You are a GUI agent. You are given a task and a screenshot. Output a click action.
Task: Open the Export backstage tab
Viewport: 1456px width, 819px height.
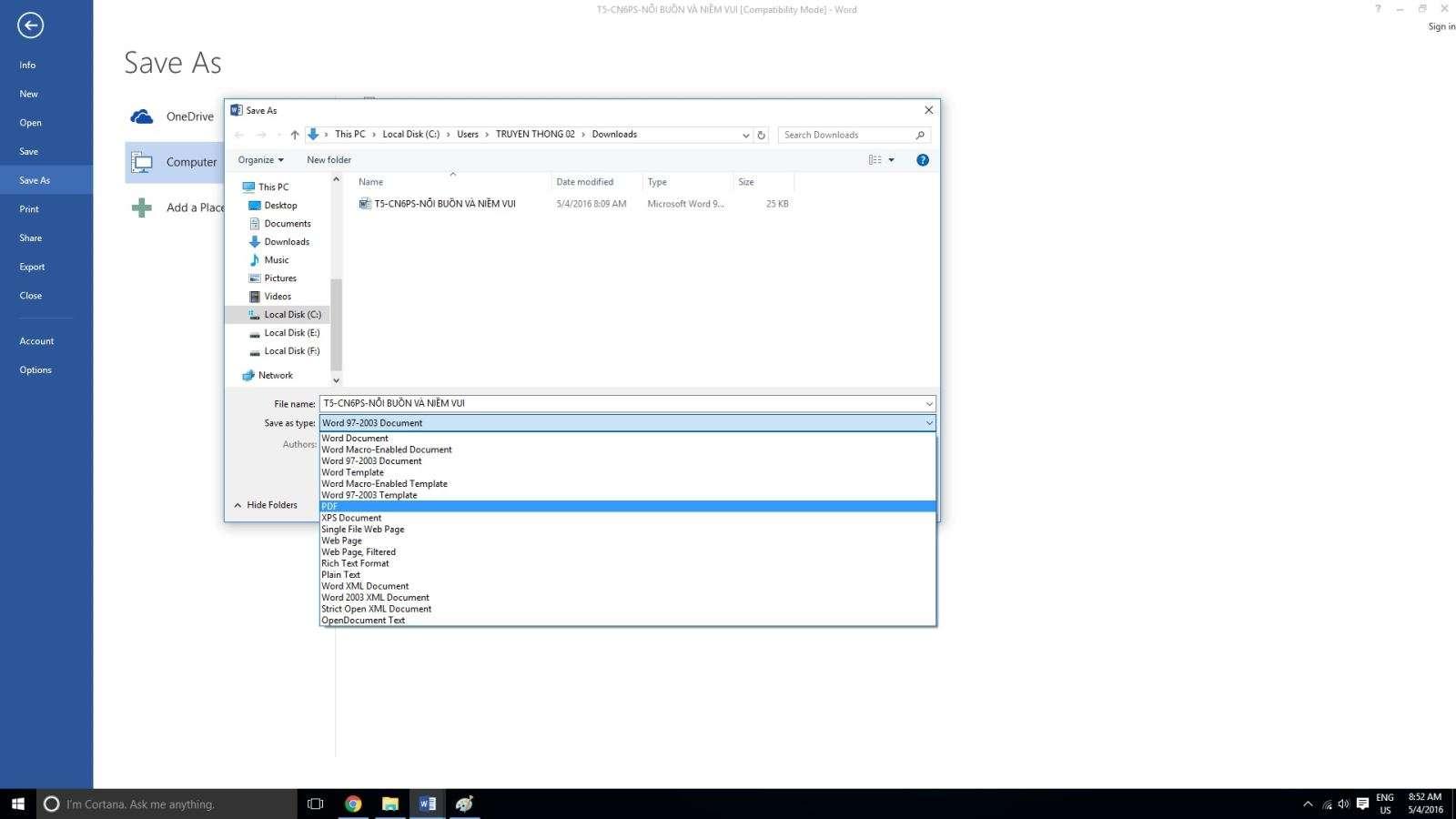point(32,267)
